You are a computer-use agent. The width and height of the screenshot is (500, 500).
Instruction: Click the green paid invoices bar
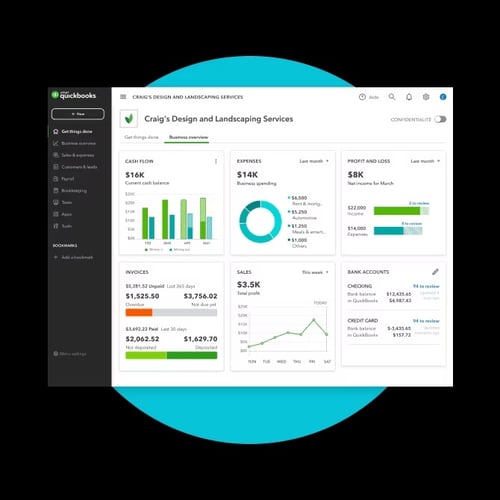point(171,355)
